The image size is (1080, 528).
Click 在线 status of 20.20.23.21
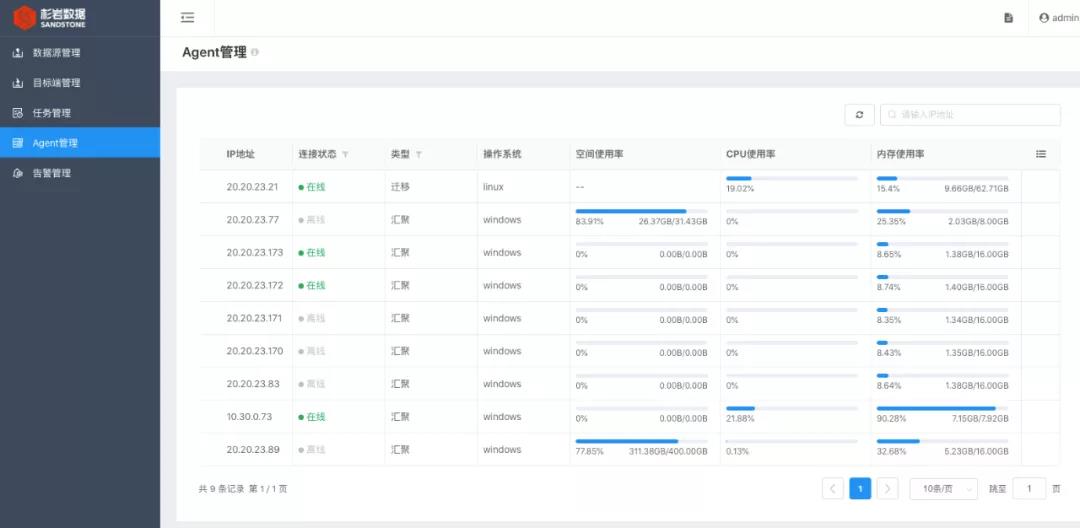(312, 187)
